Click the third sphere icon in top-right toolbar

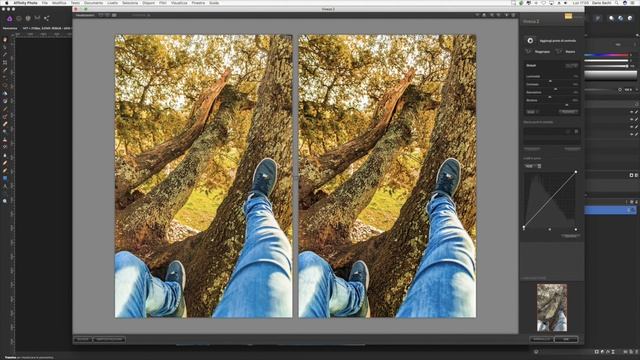tap(630, 18)
